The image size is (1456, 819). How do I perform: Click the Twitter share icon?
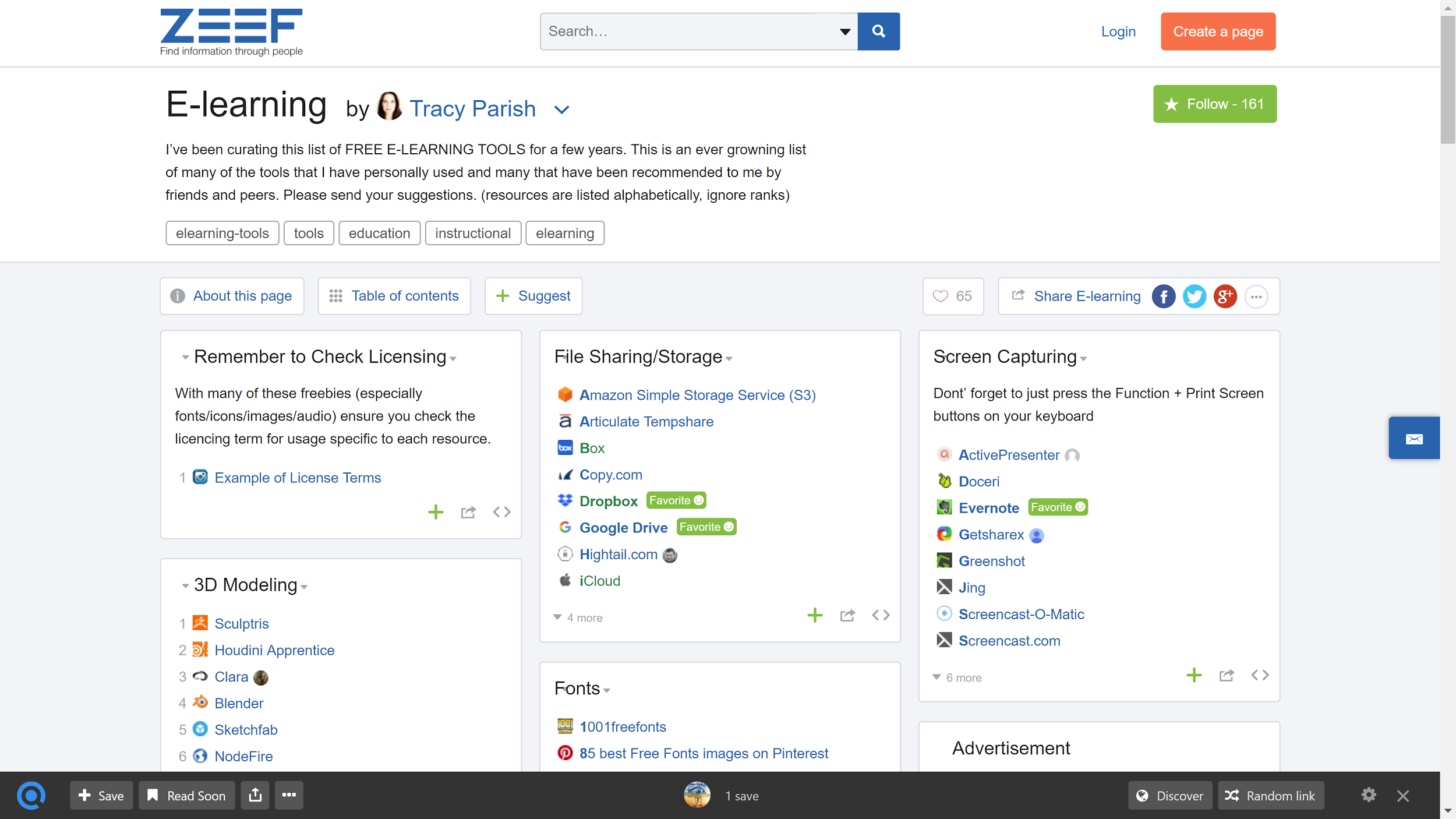pyautogui.click(x=1194, y=296)
